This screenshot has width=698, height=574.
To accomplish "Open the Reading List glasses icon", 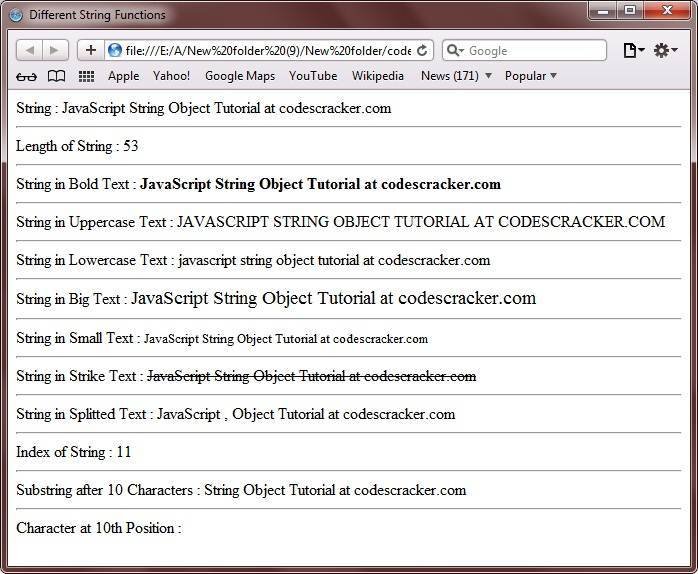I will [26, 77].
